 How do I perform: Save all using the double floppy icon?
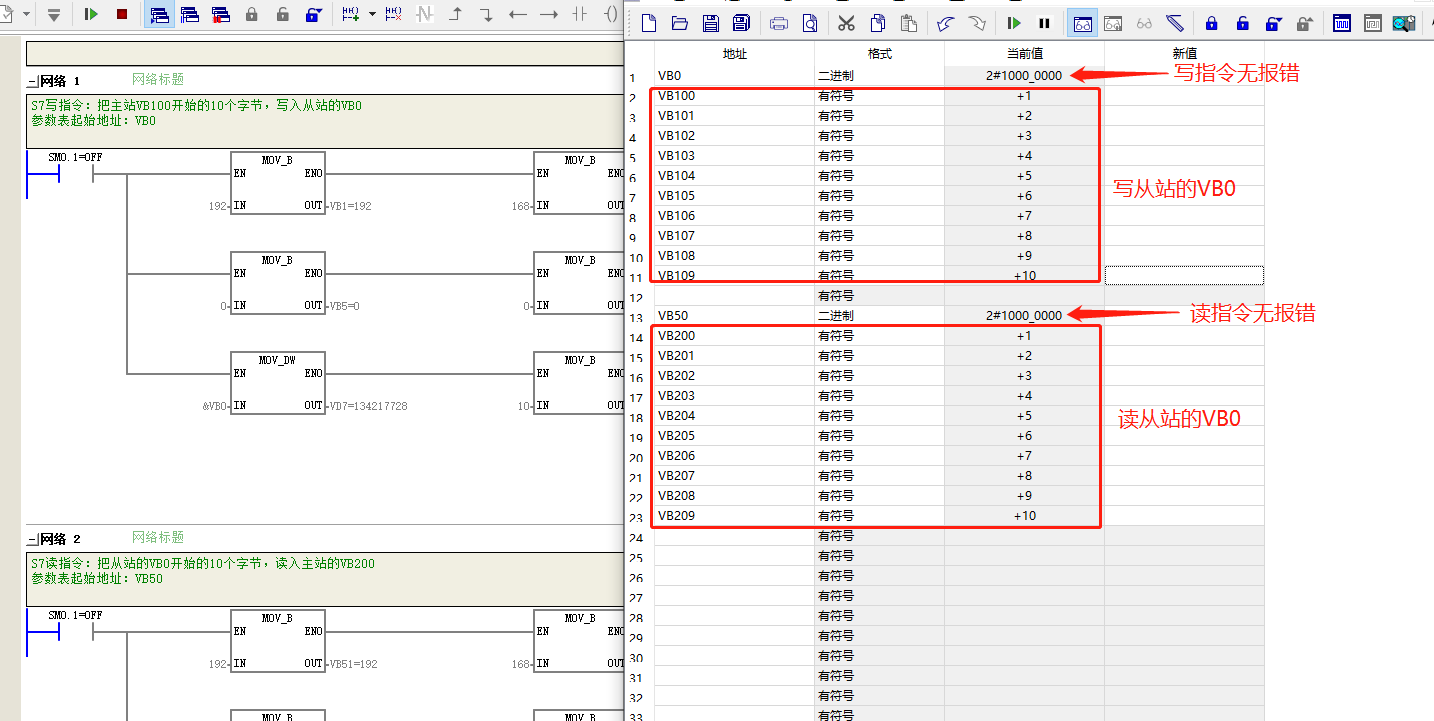coord(741,23)
